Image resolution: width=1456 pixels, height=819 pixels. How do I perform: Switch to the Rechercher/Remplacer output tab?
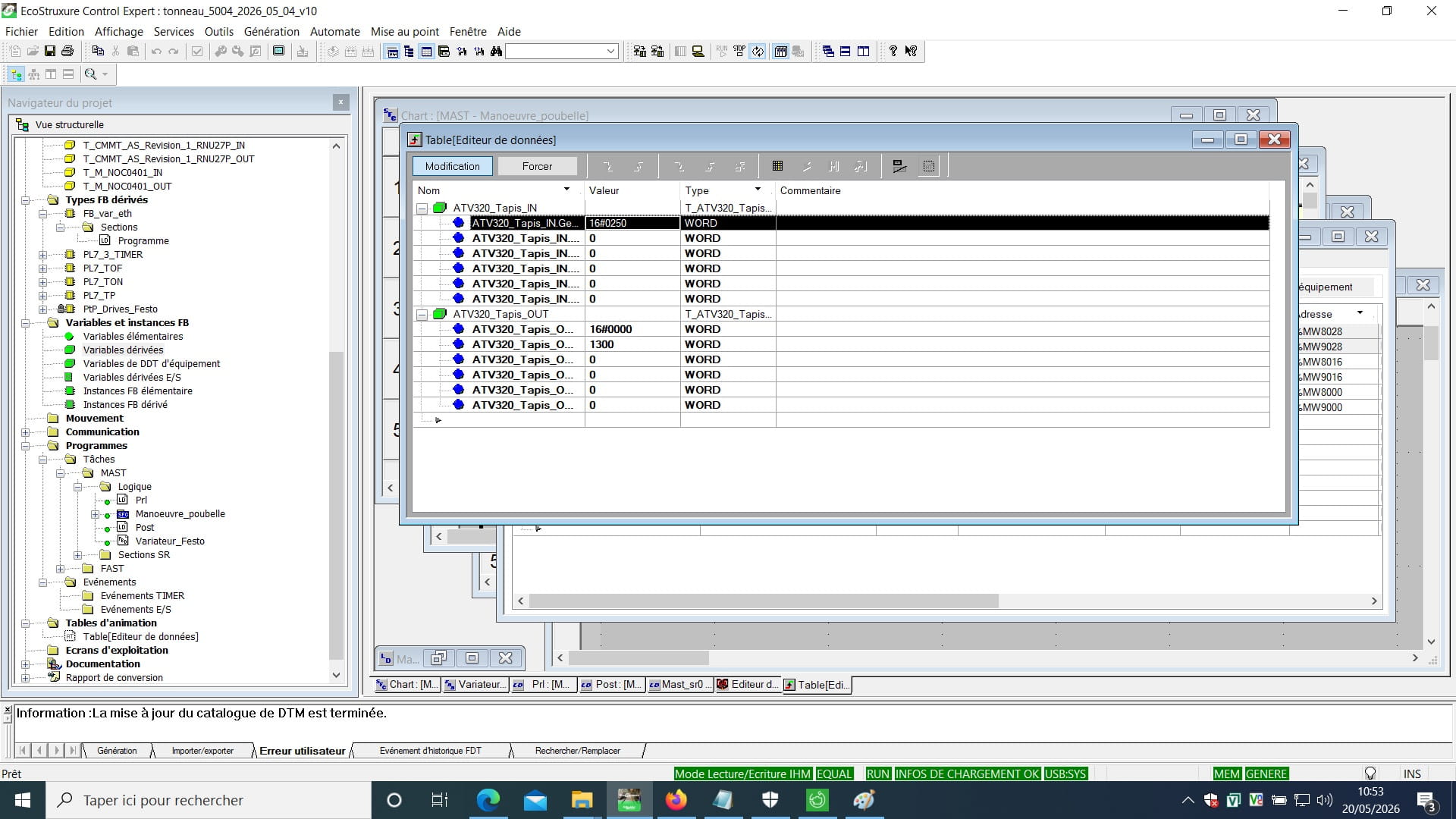[x=578, y=751]
